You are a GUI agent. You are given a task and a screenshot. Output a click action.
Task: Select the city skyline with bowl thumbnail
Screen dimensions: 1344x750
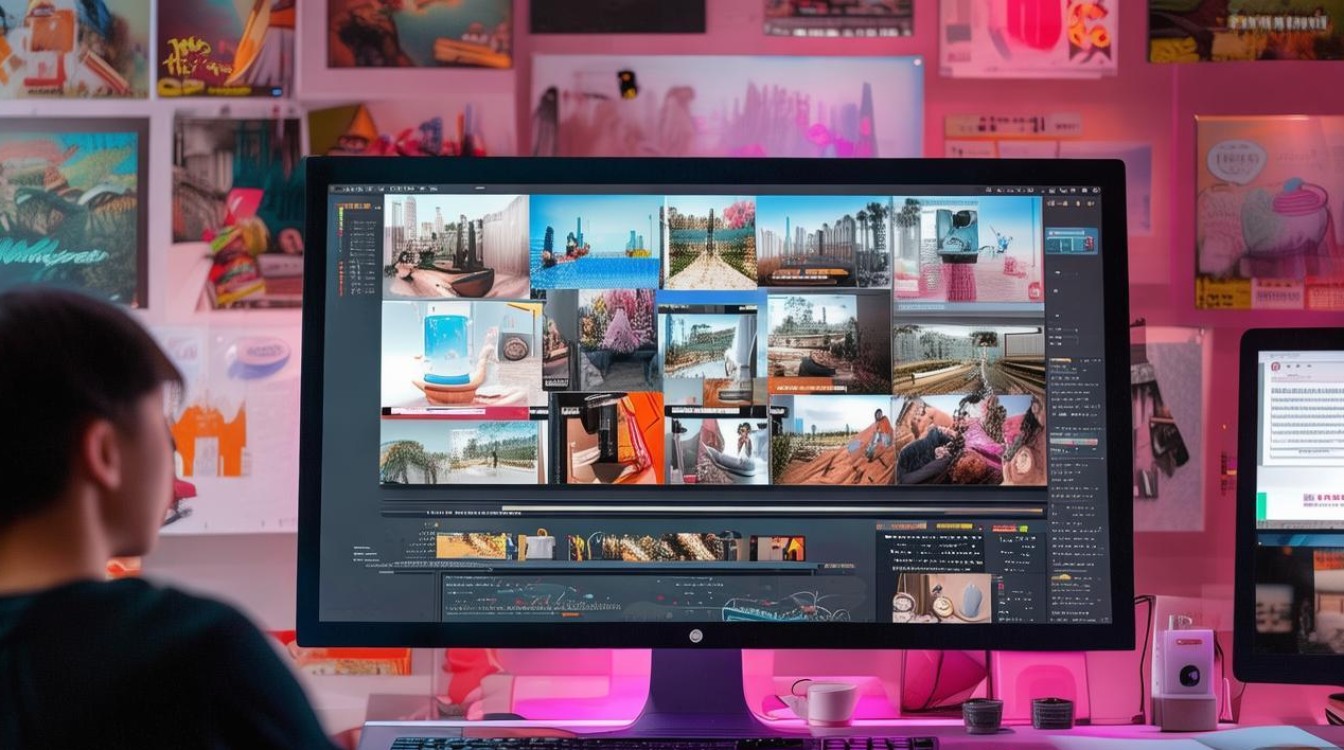[x=455, y=245]
